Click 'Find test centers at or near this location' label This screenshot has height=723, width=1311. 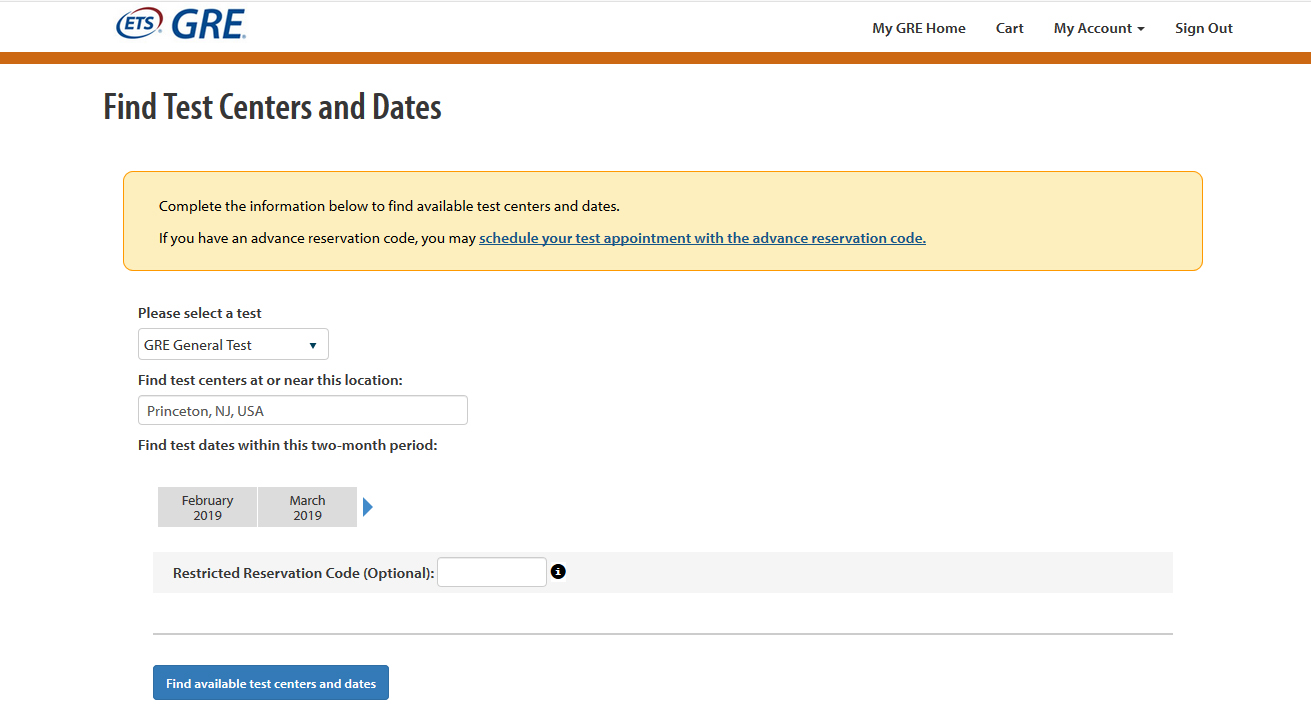click(x=270, y=380)
